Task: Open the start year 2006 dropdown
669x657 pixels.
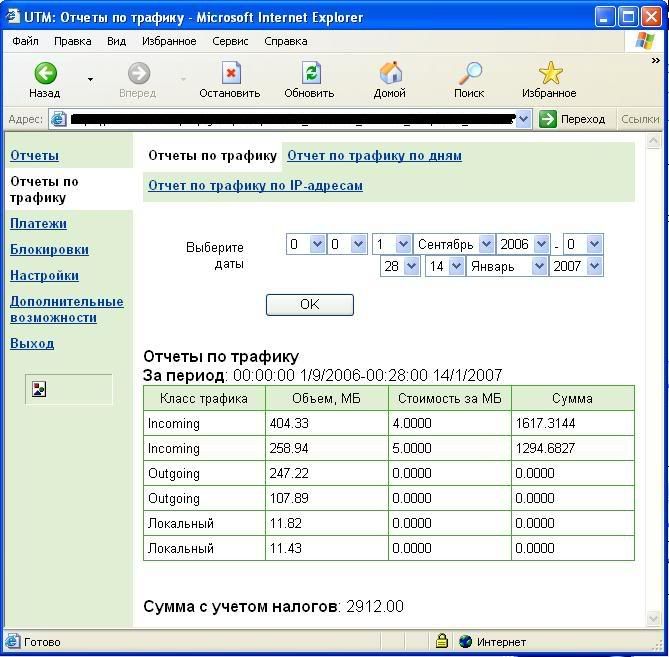Action: click(x=541, y=244)
